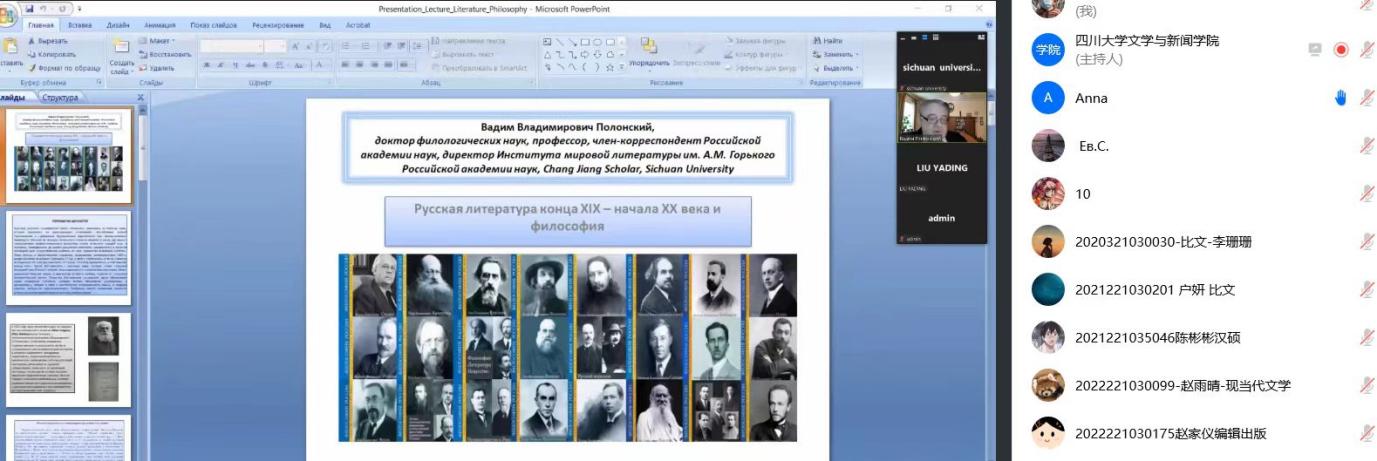This screenshot has height=461, width=1377.
Task: Click Удалить to delete the slide
Action: click(159, 68)
